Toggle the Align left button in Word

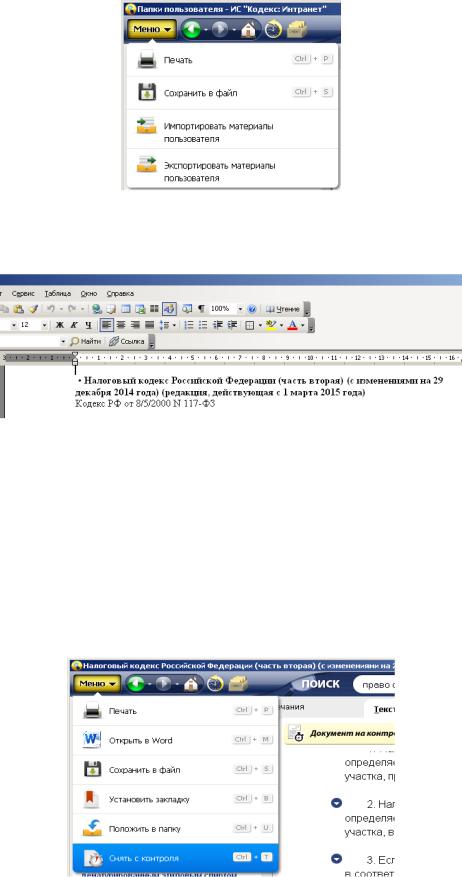(107, 325)
